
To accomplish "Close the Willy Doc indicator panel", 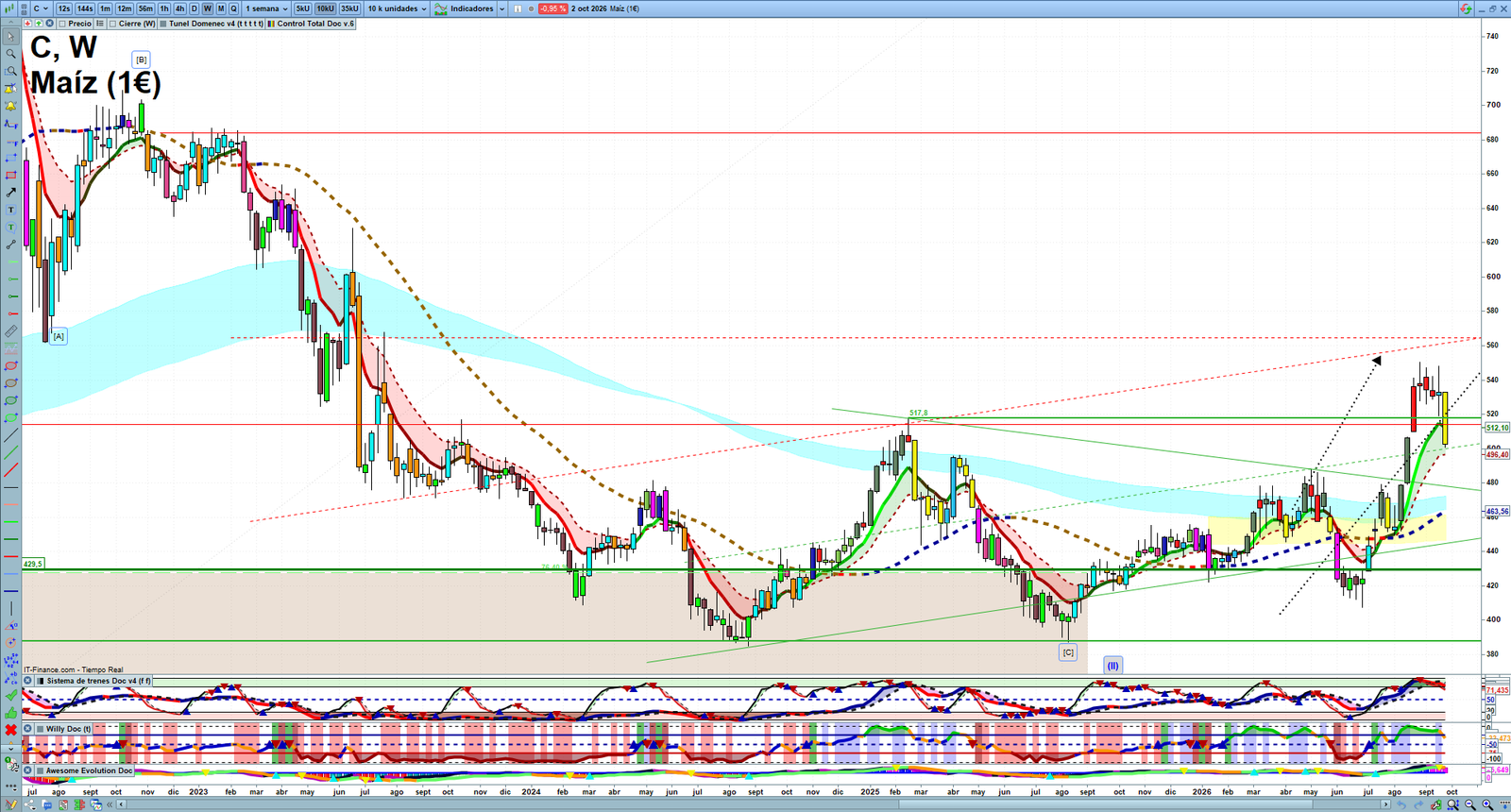I will click(28, 729).
